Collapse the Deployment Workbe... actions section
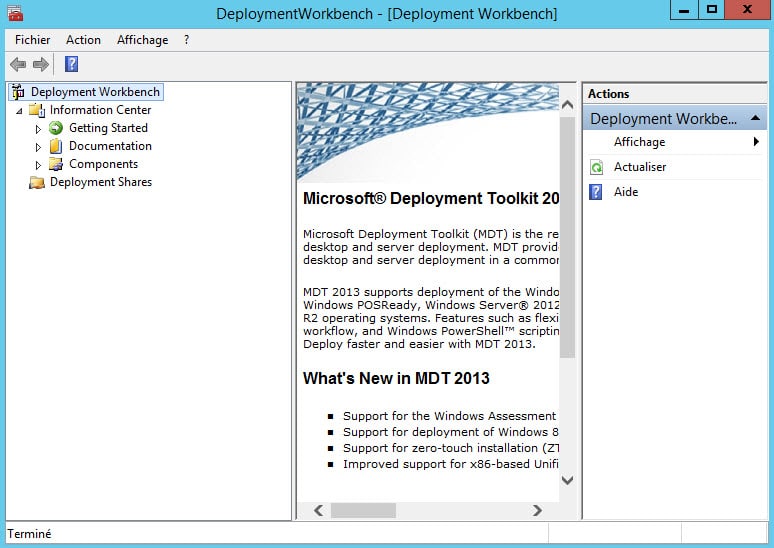 point(755,118)
